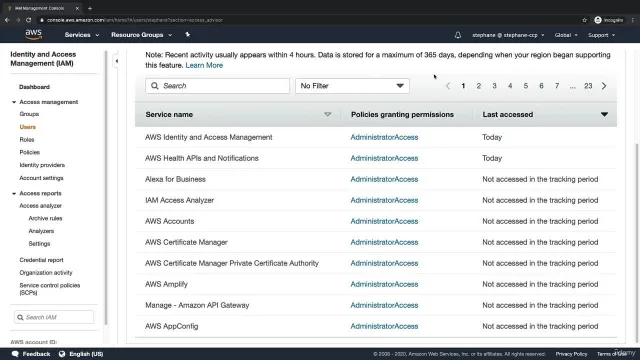The height and width of the screenshot is (360, 640).
Task: Open the No Filter dropdown
Action: [352, 86]
